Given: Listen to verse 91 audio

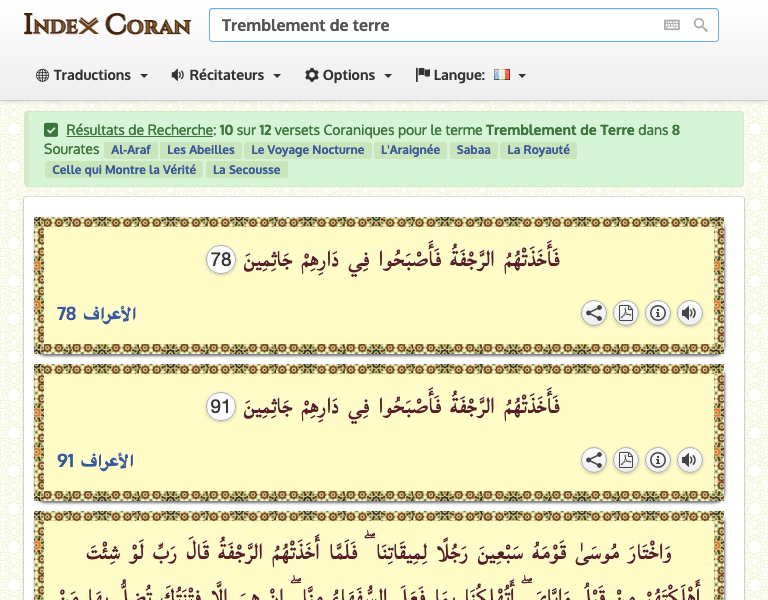Looking at the screenshot, I should click(x=689, y=460).
